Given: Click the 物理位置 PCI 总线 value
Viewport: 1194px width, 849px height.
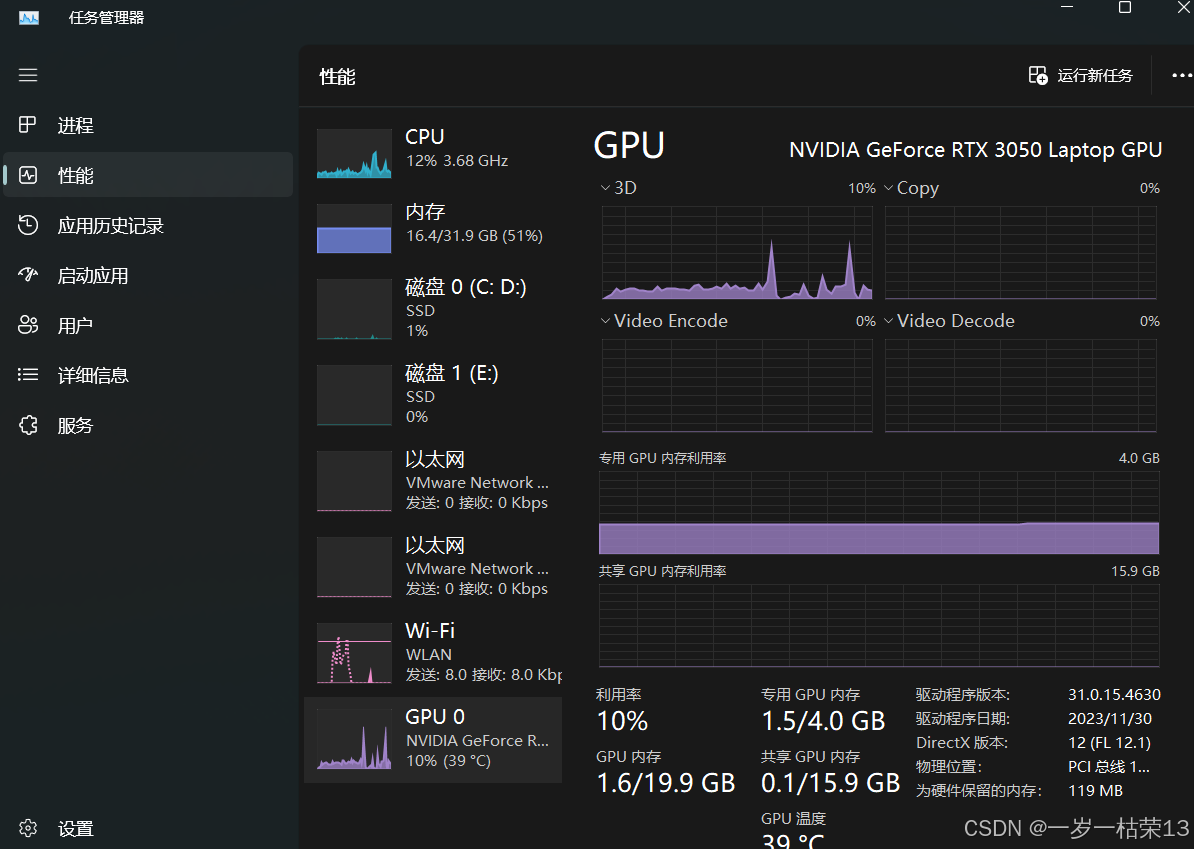Looking at the screenshot, I should click(1109, 767).
